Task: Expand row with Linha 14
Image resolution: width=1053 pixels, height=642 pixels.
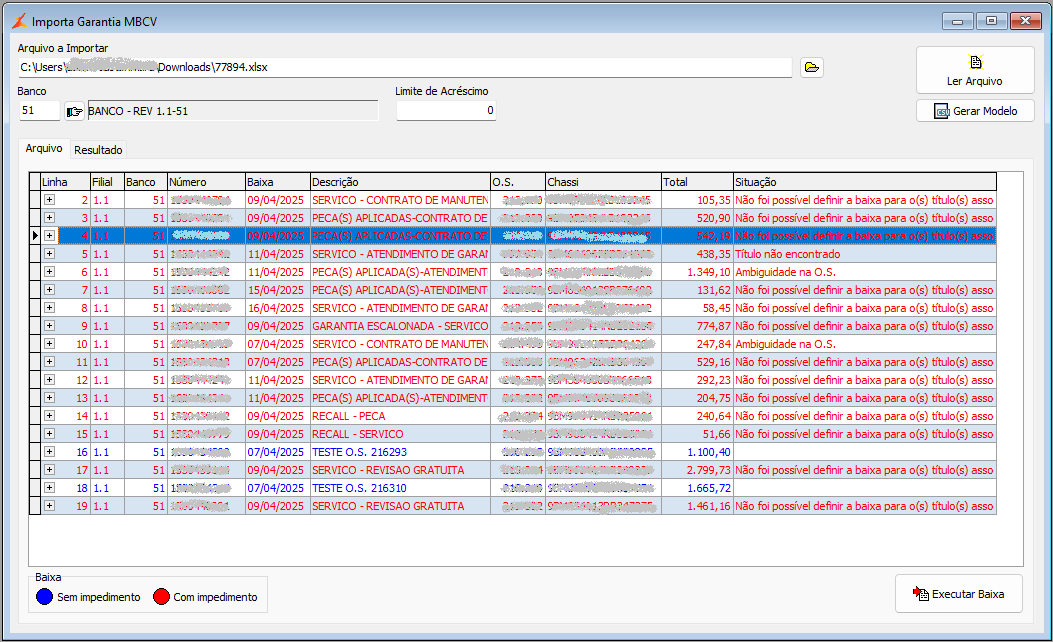Action: 50,416
